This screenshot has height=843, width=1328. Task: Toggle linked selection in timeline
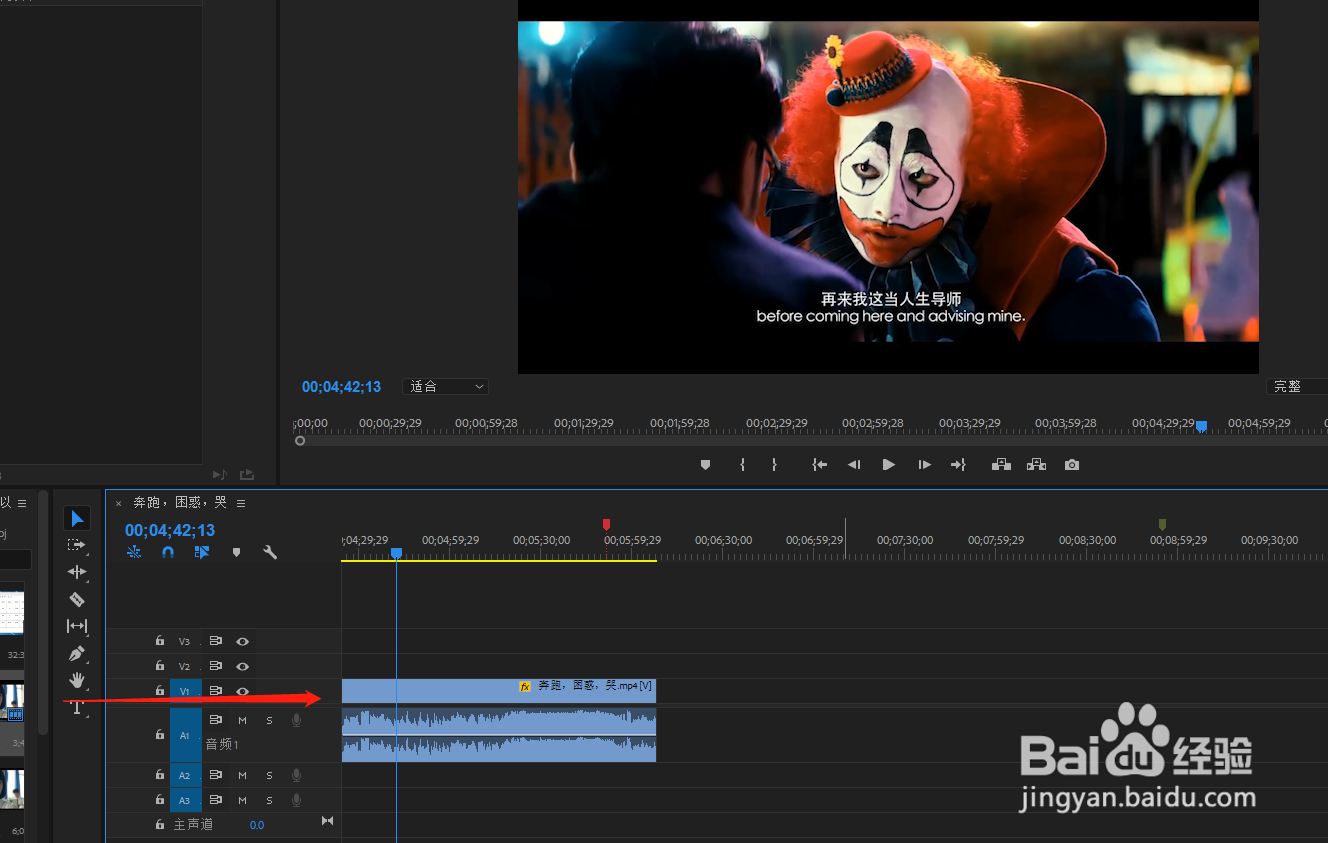(x=202, y=552)
